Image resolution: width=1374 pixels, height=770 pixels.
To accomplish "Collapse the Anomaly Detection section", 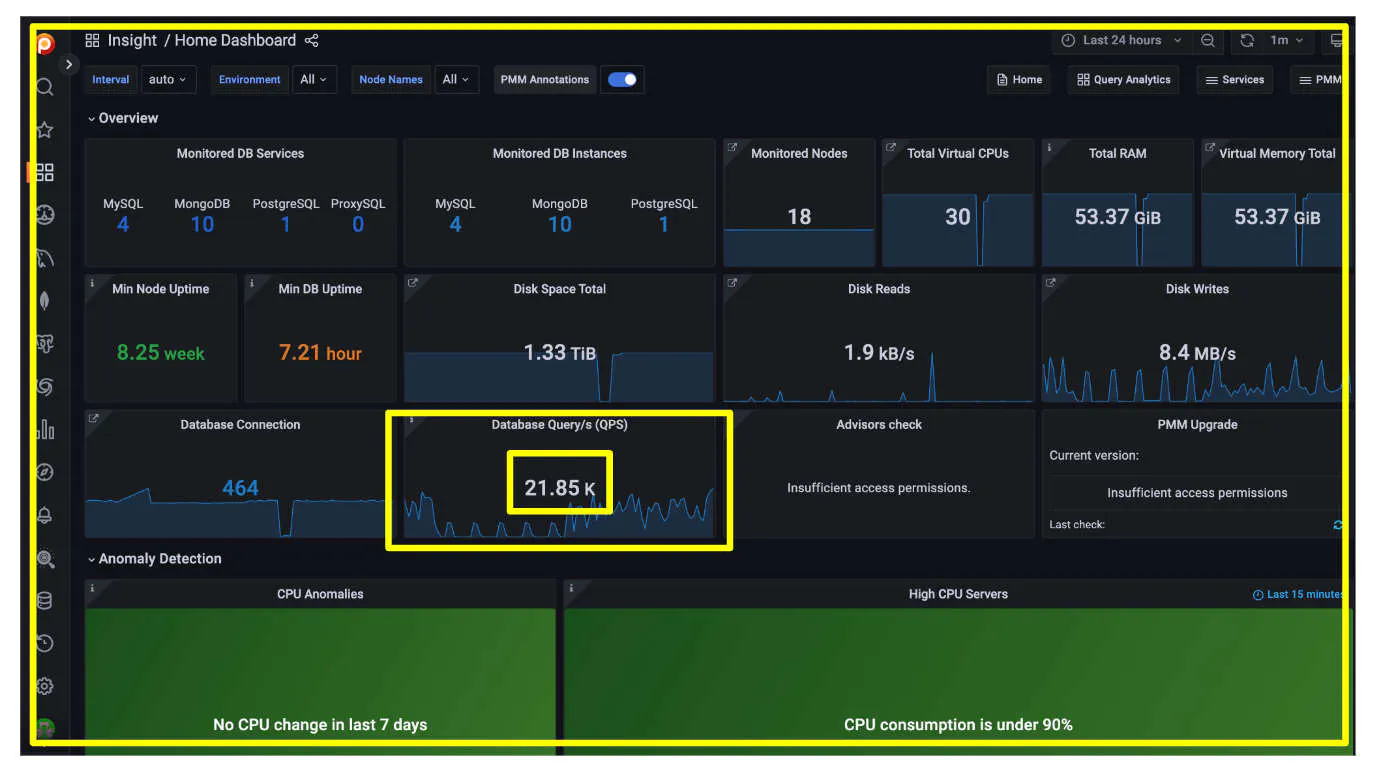I will click(x=154, y=559).
